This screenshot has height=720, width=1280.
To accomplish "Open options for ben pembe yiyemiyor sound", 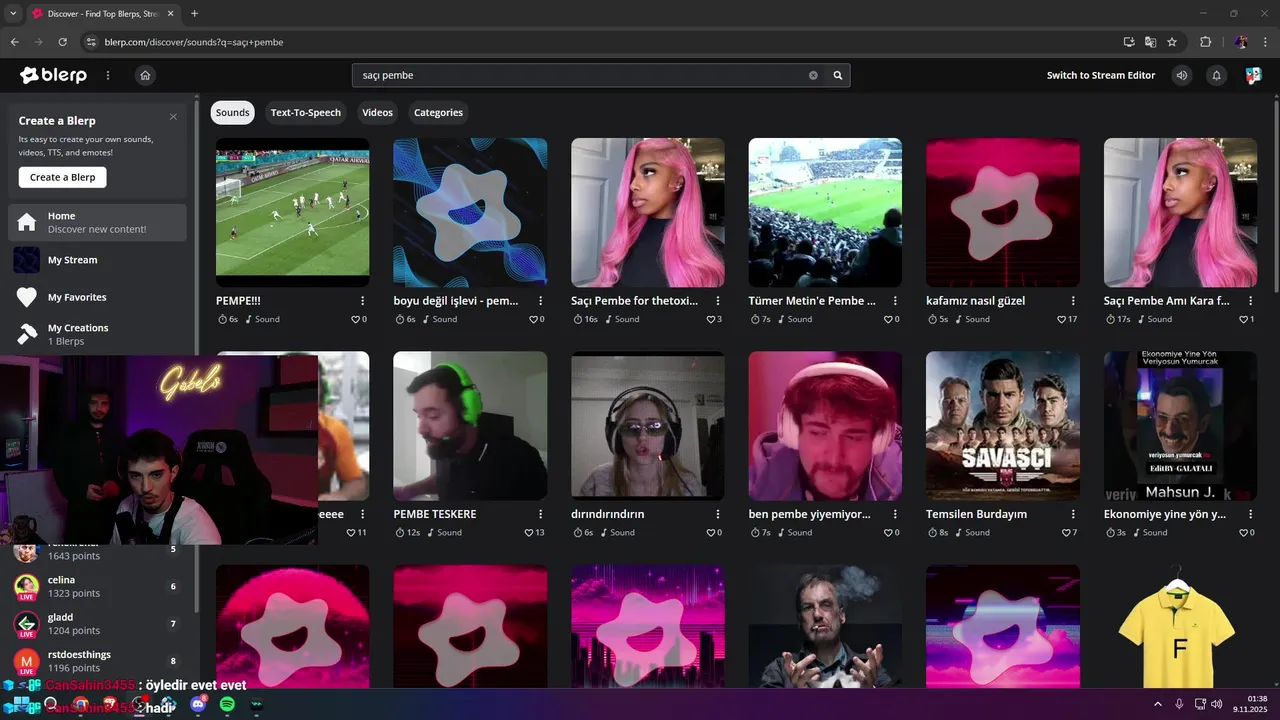I will point(896,514).
